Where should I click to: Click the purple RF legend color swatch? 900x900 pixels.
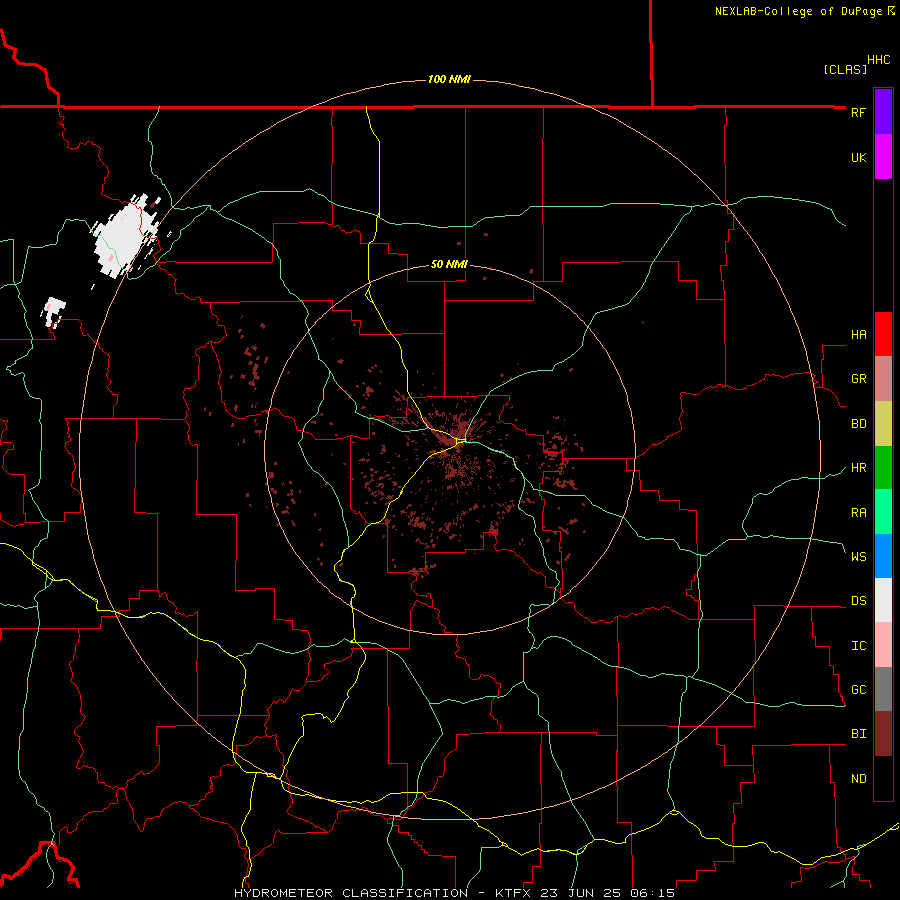pos(883,112)
